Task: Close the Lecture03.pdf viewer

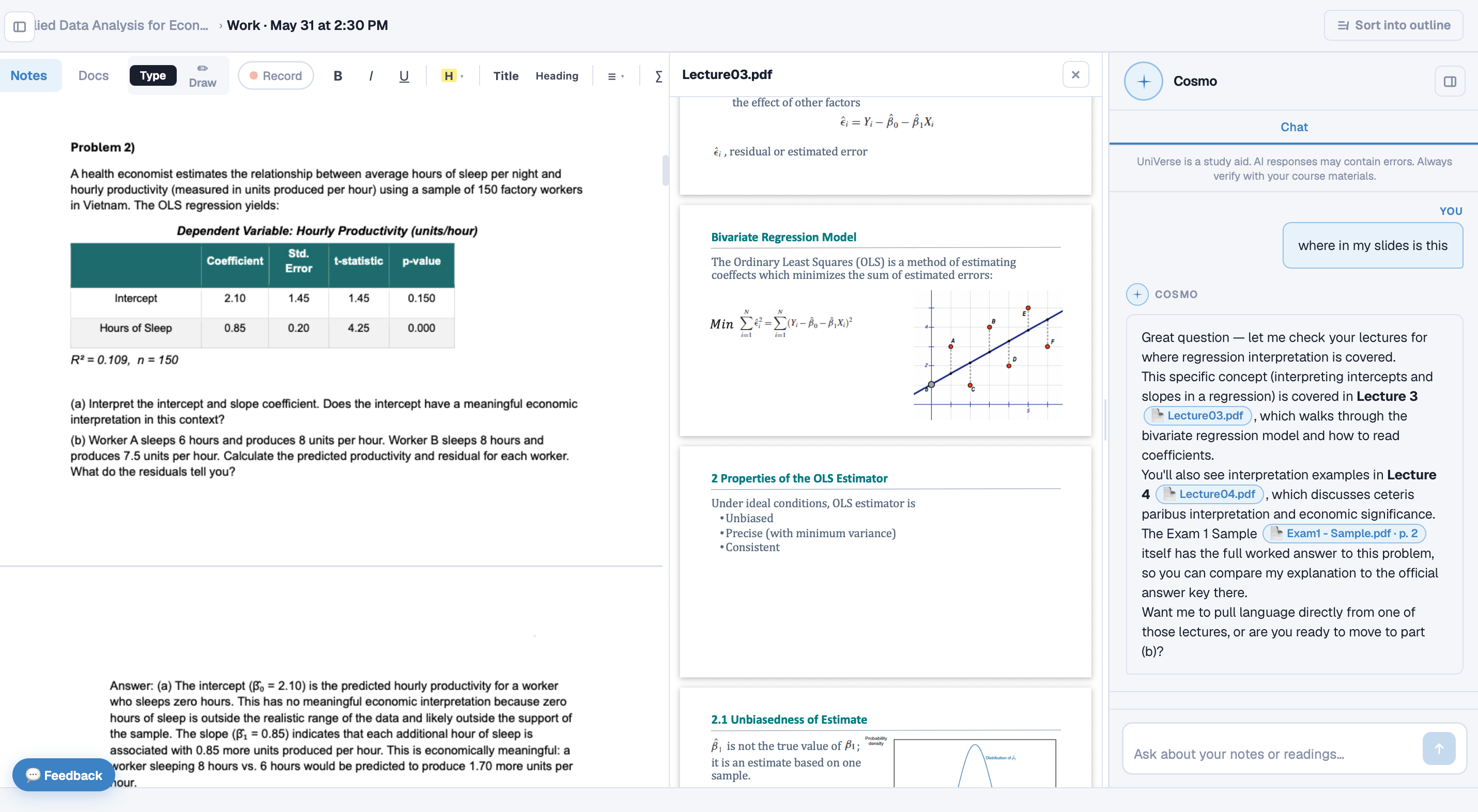Action: (x=1075, y=74)
